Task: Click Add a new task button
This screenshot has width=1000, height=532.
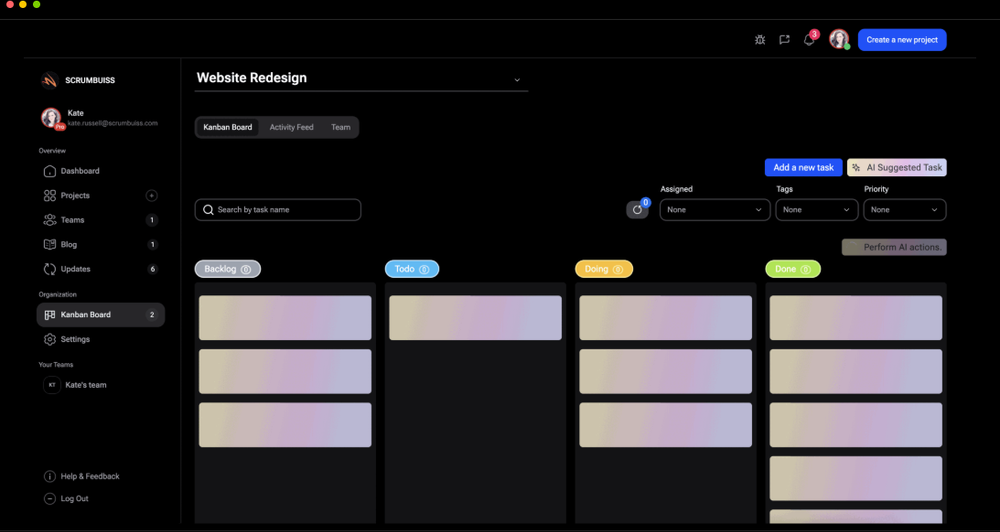Action: tap(804, 168)
